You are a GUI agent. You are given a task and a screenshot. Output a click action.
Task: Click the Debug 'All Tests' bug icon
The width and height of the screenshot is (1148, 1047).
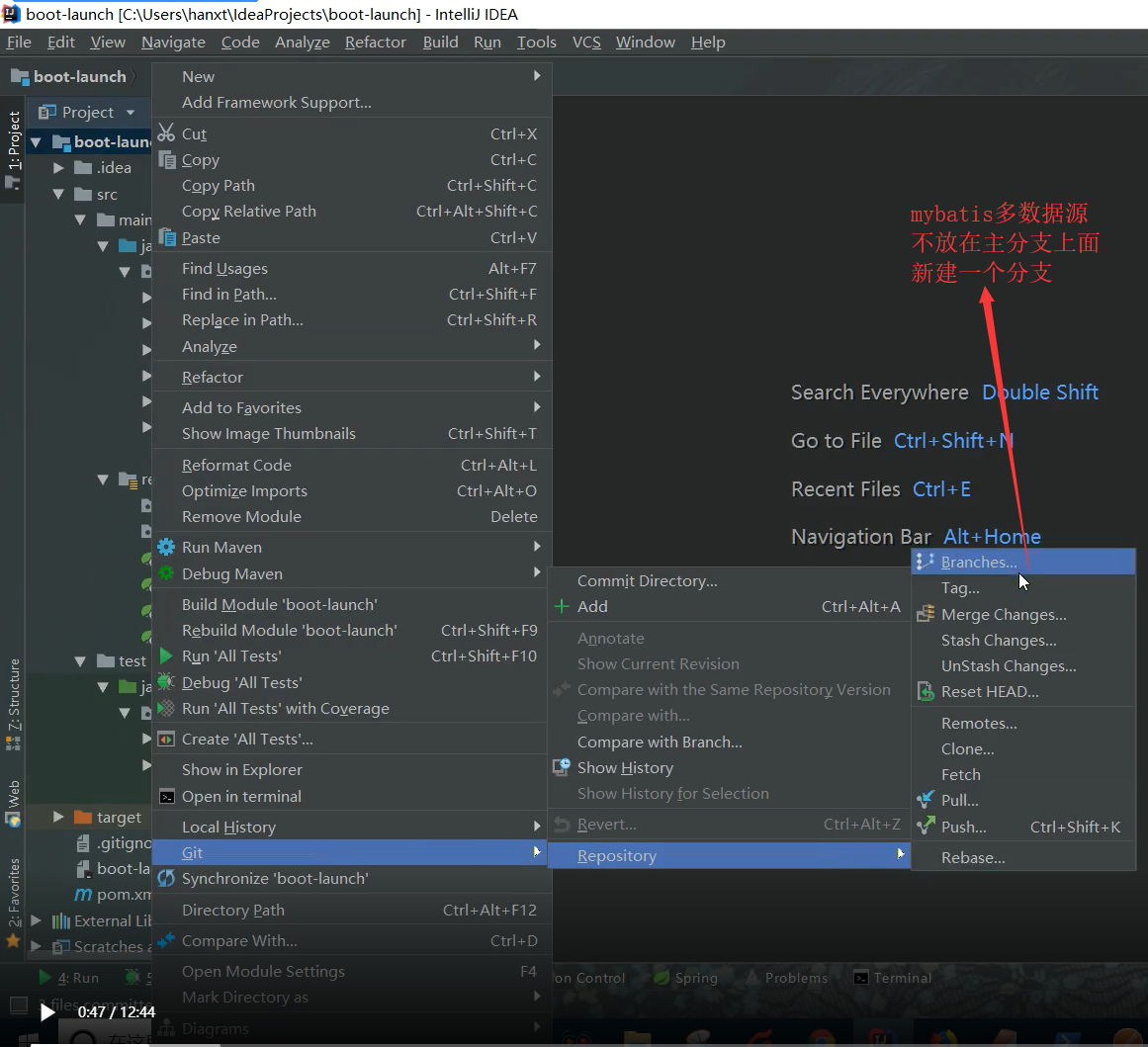point(166,681)
